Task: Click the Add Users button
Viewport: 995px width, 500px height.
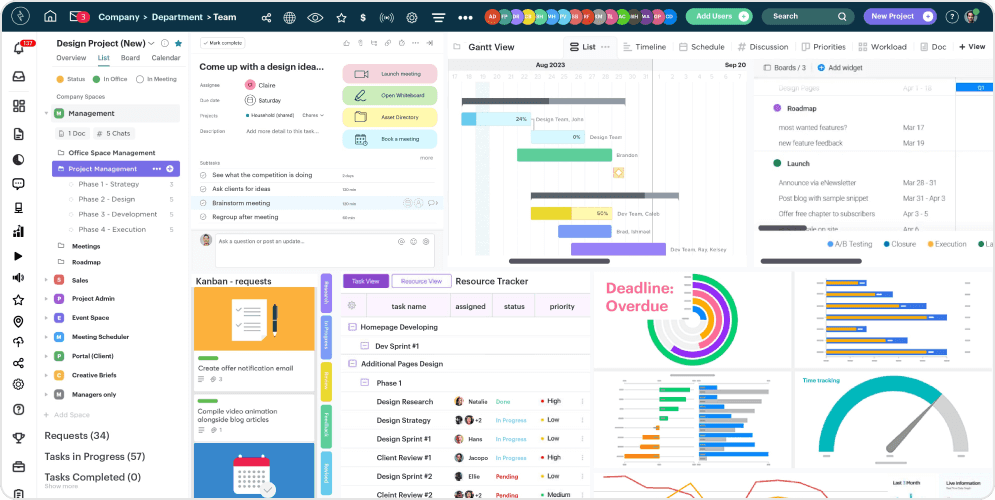Action: 718,17
